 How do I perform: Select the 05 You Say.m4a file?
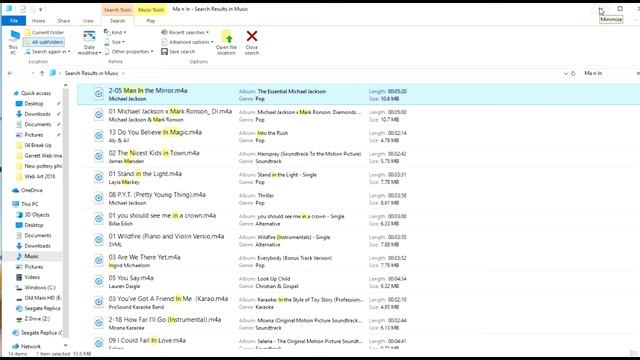(358, 282)
